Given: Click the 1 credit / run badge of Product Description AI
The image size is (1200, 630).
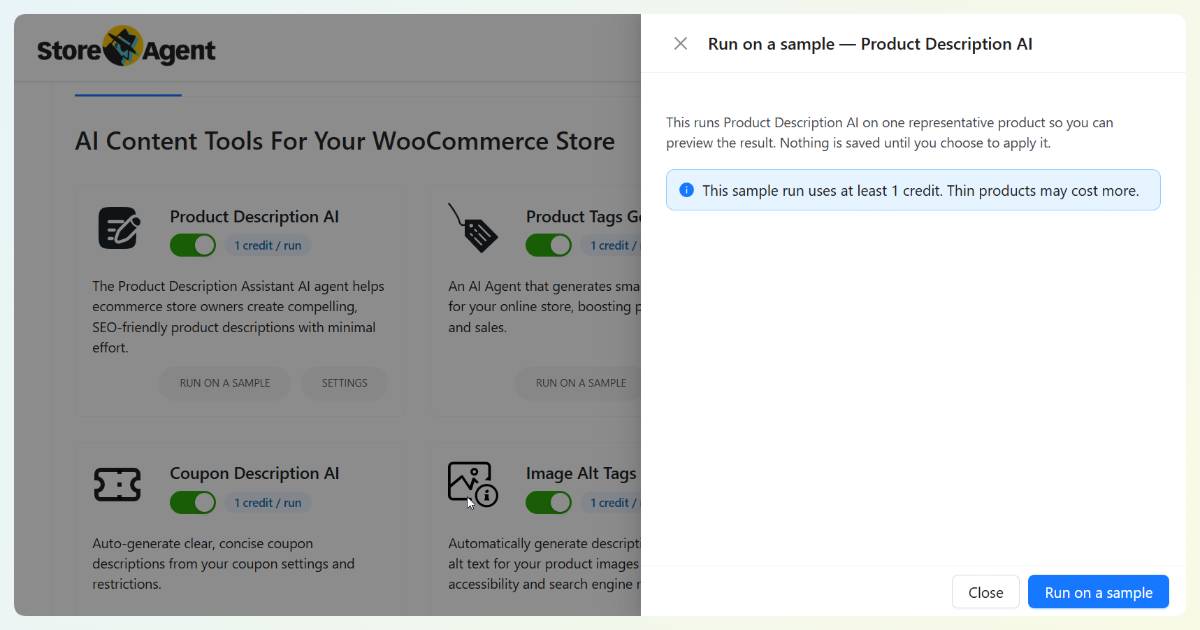Looking at the screenshot, I should click(268, 246).
